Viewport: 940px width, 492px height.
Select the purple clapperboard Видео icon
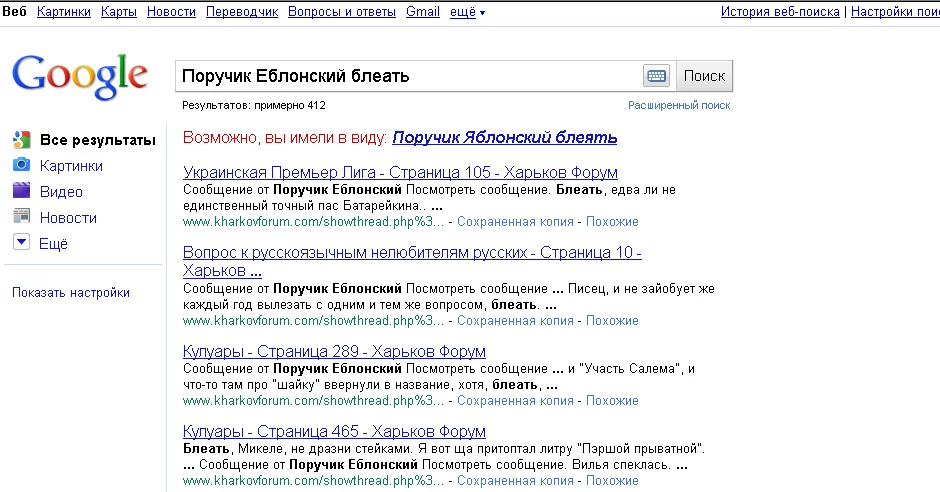coord(22,190)
